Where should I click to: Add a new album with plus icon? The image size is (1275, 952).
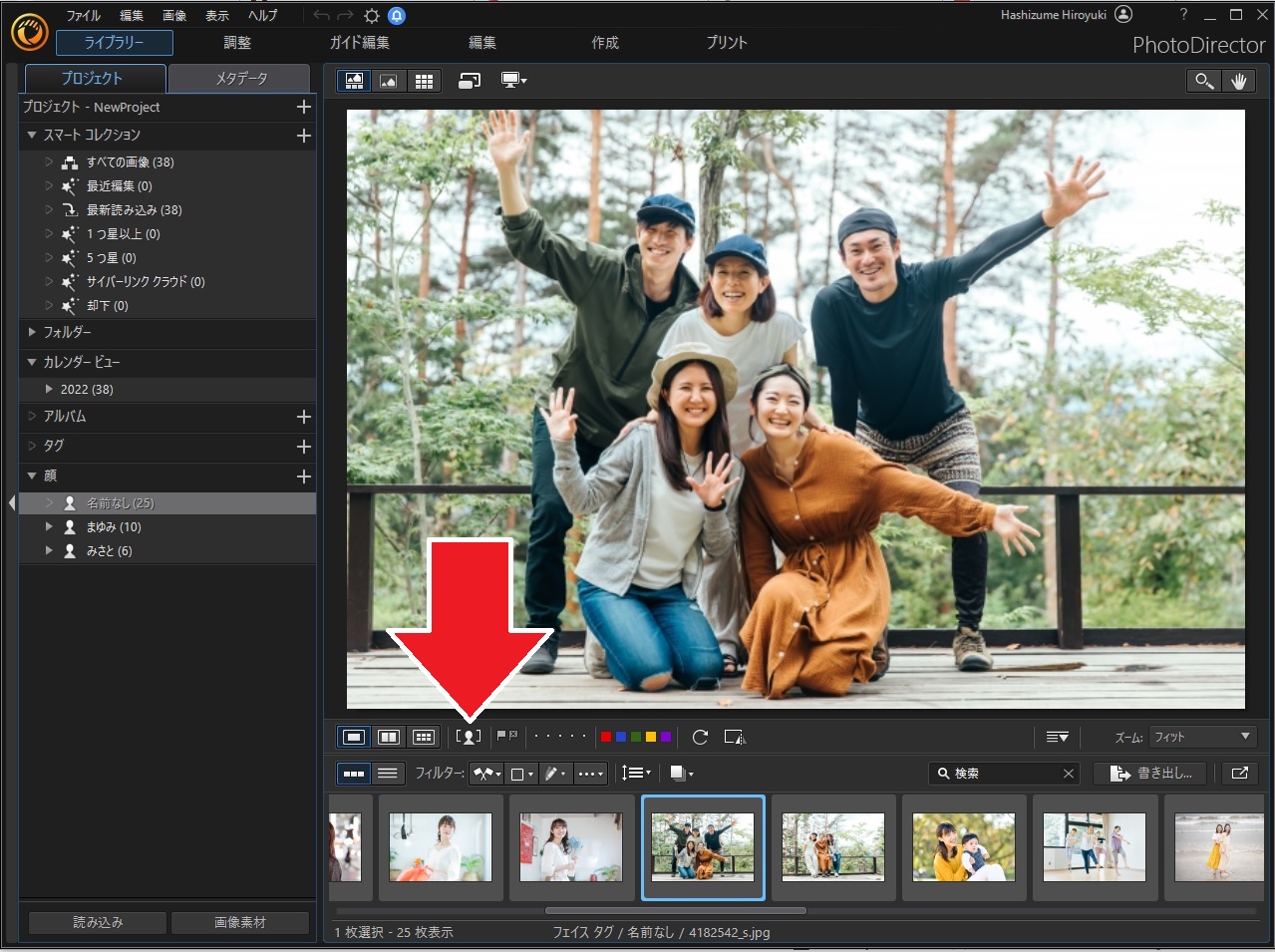point(304,417)
